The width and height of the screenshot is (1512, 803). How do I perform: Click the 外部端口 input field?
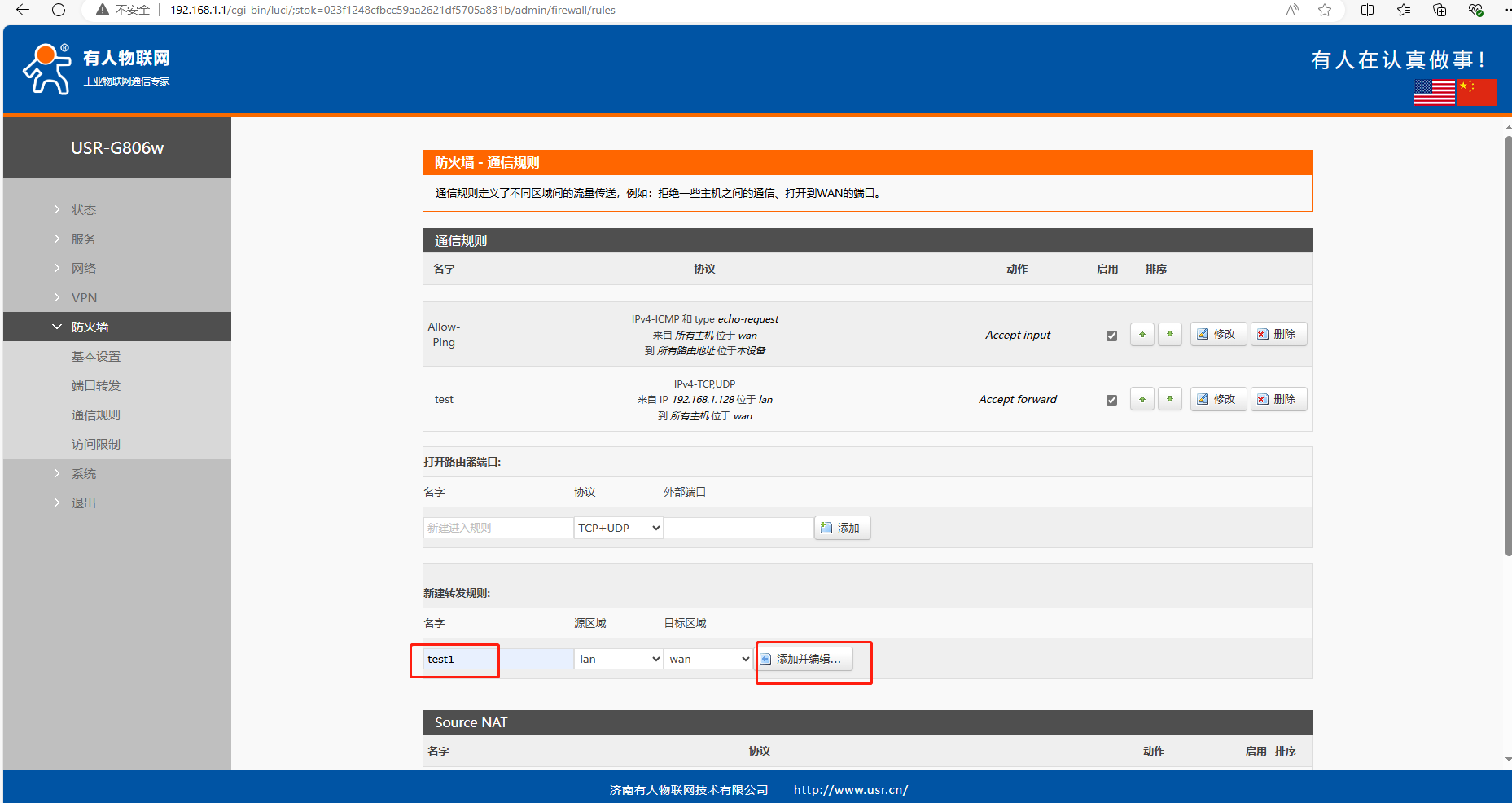(738, 528)
